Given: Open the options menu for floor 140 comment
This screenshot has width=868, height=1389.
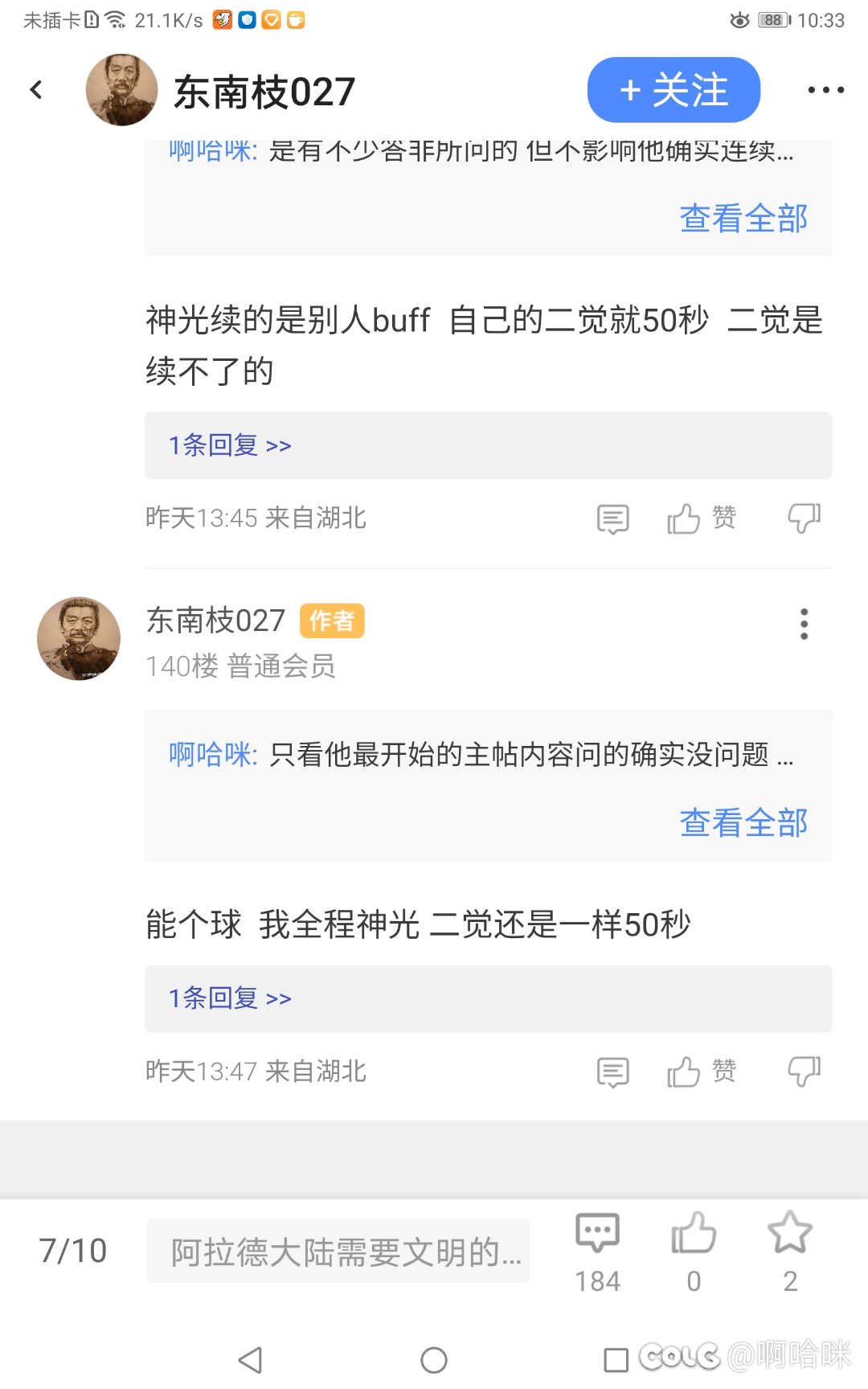Looking at the screenshot, I should [804, 624].
